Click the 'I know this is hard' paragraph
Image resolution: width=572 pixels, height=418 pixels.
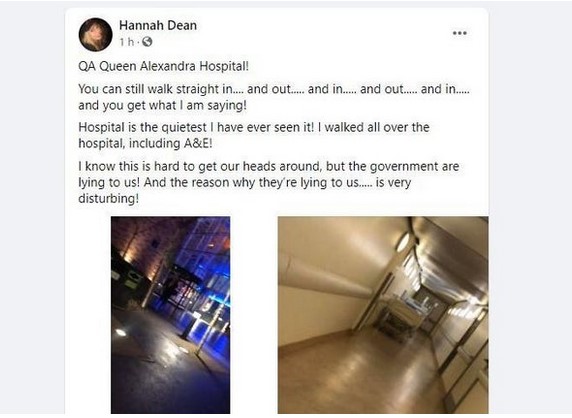click(x=268, y=182)
